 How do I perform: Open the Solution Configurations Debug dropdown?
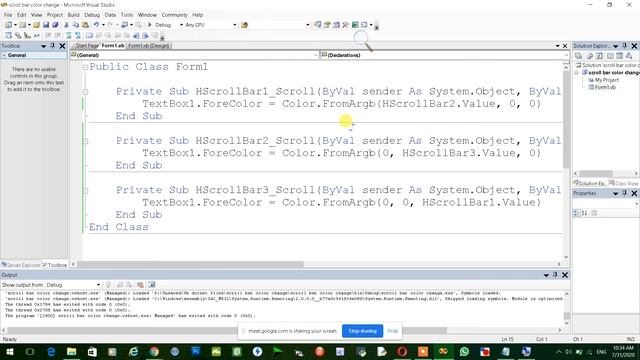pos(181,25)
